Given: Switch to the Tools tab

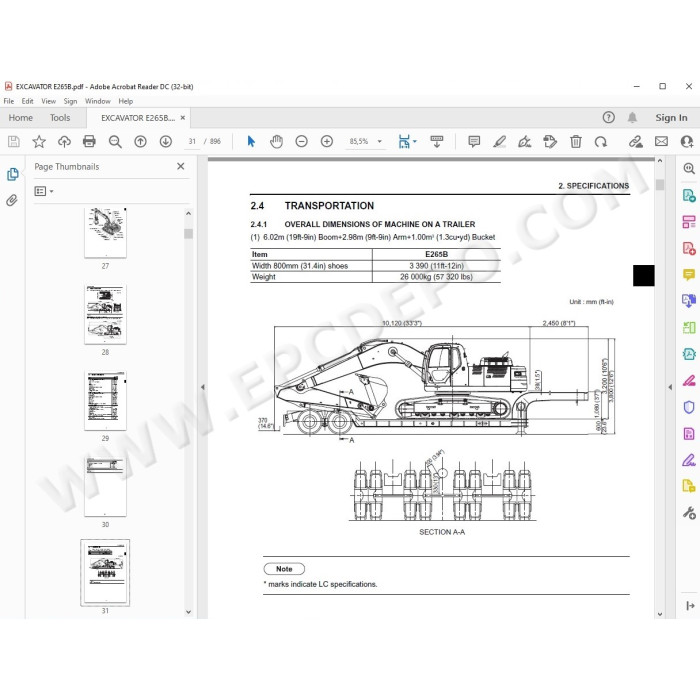Looking at the screenshot, I should tap(60, 118).
